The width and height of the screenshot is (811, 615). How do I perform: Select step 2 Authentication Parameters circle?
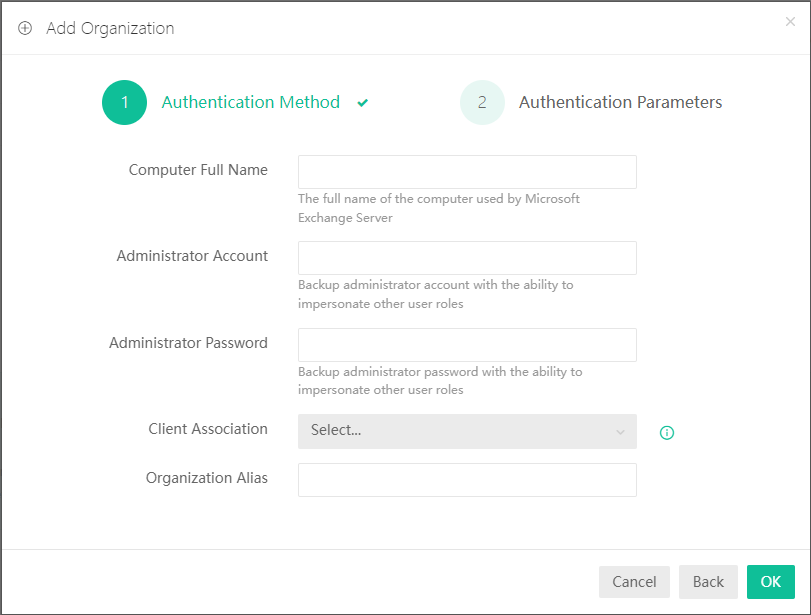coord(482,102)
